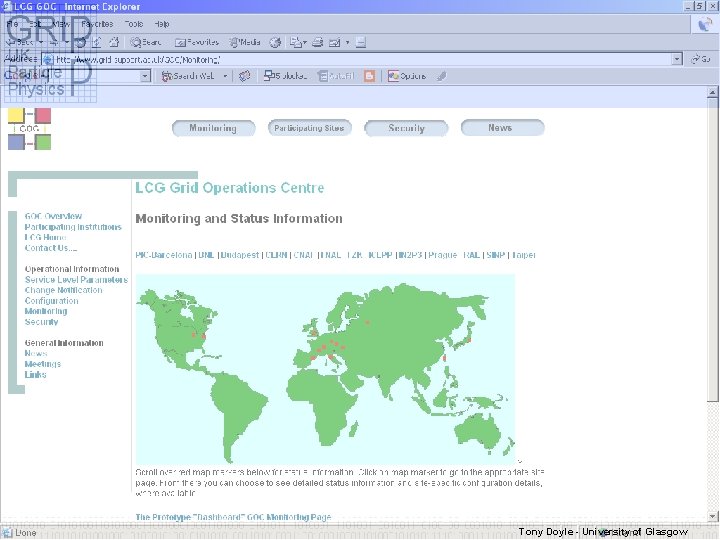Open the SINP site link
This screenshot has width=720, height=540.
click(x=495, y=255)
